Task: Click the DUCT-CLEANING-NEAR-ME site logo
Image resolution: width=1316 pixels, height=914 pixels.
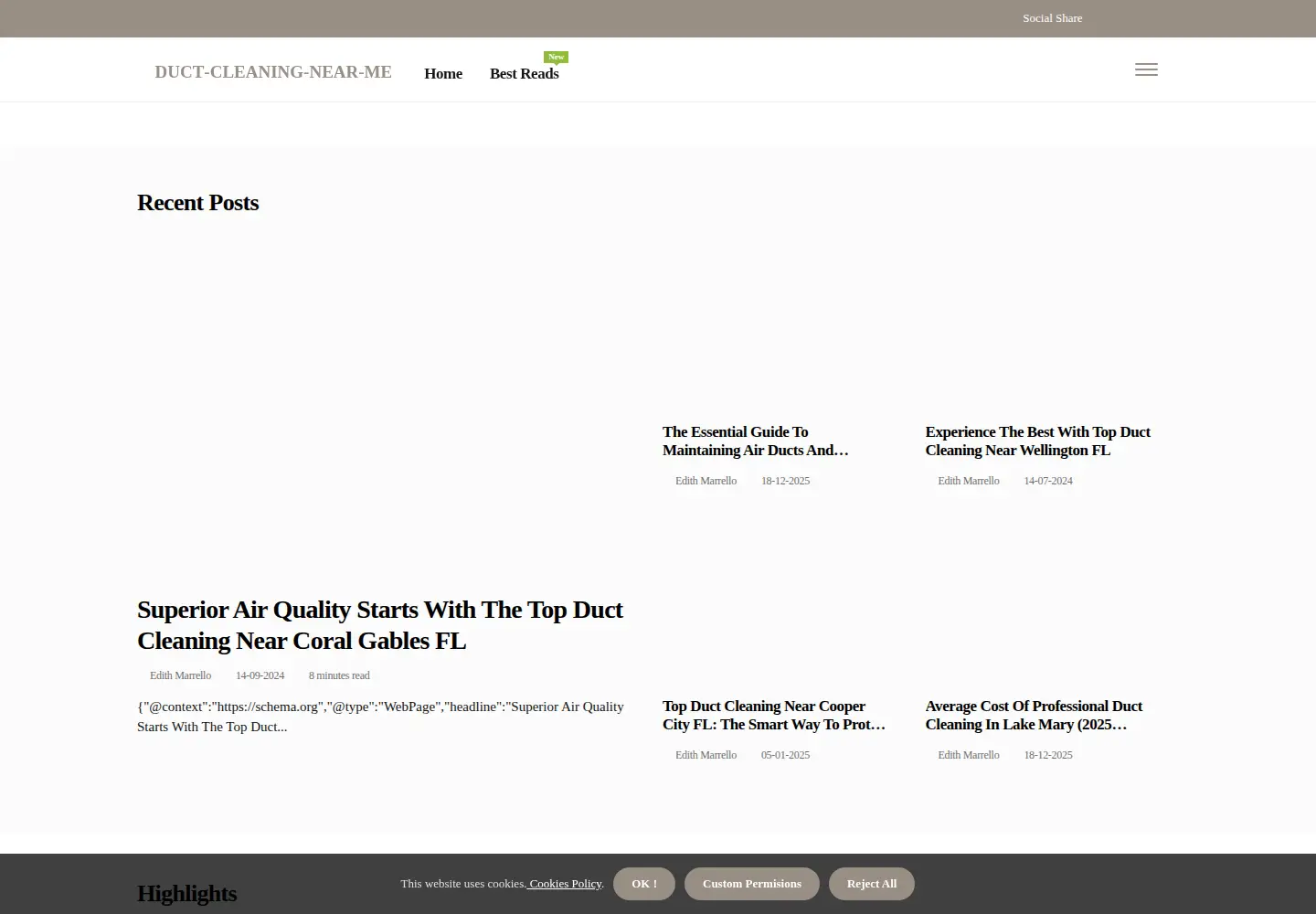Action: [x=273, y=72]
